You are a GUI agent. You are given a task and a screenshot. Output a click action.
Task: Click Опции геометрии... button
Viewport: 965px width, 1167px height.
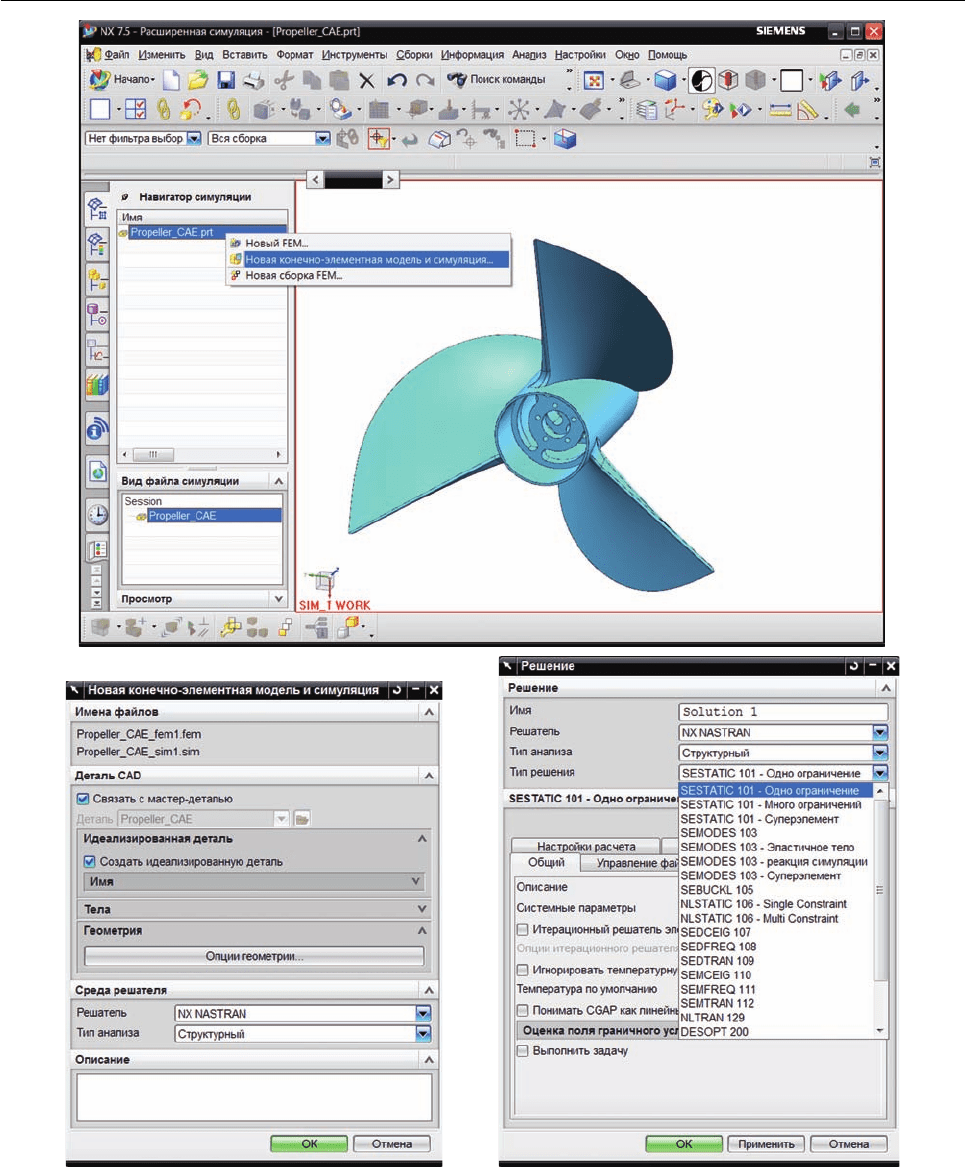pos(254,956)
